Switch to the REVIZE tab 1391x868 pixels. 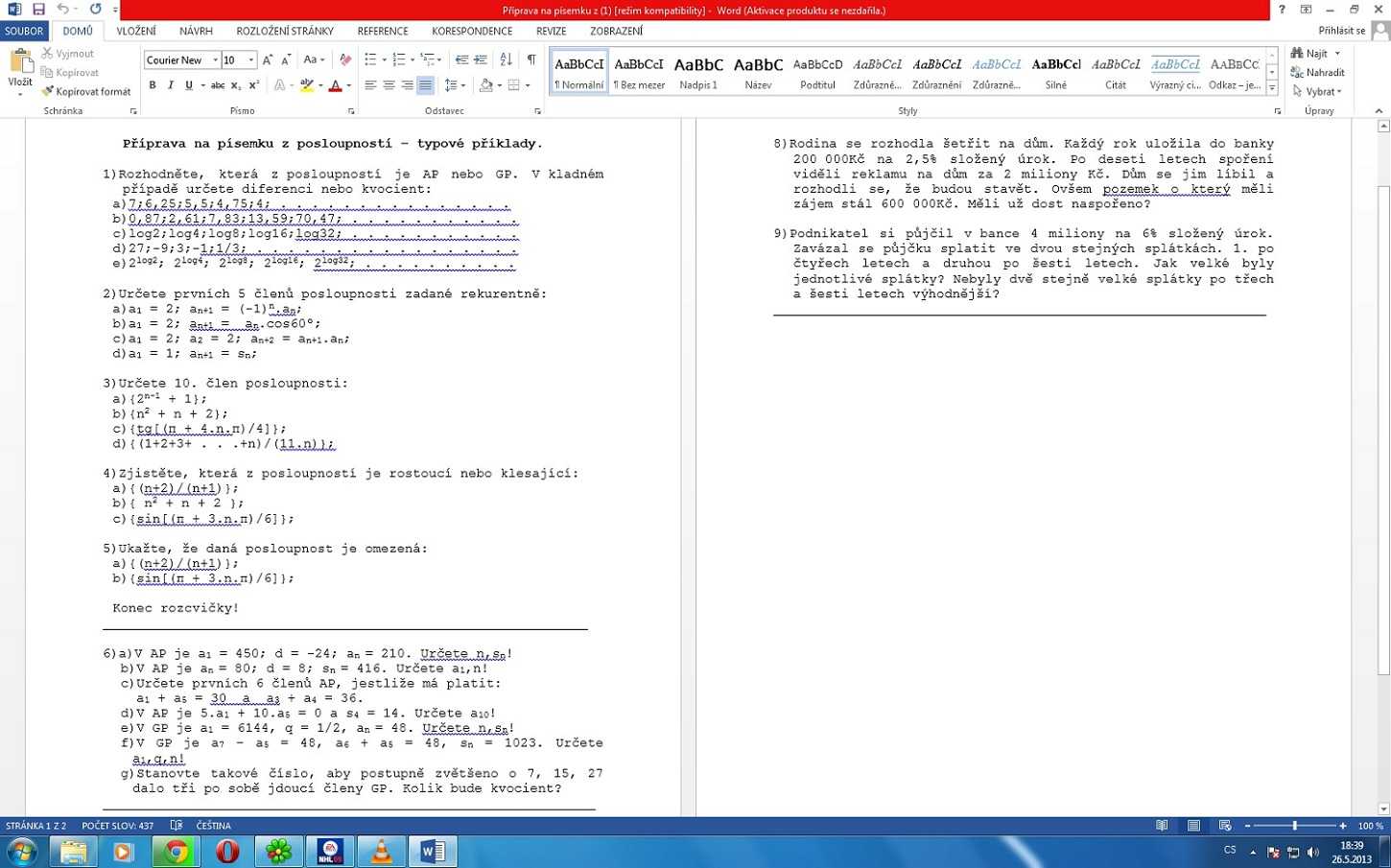(552, 31)
